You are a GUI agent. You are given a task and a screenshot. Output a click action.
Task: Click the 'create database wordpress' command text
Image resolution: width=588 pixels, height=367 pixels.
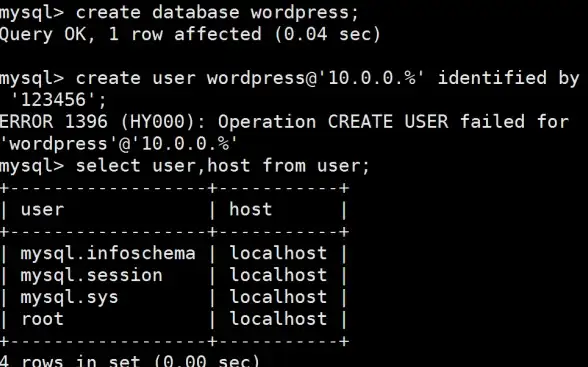pyautogui.click(x=218, y=12)
